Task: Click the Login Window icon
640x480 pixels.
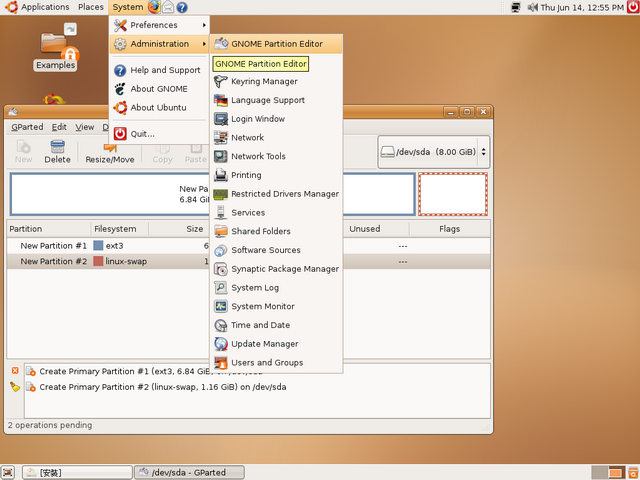Action: point(221,119)
